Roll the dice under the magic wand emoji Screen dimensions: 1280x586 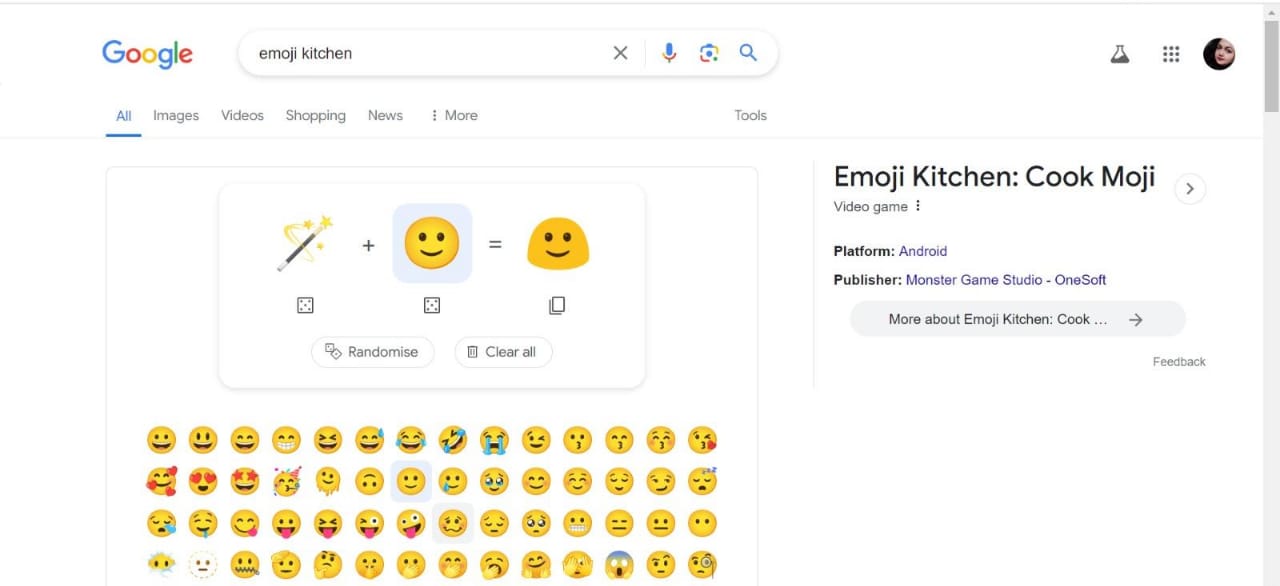[305, 305]
